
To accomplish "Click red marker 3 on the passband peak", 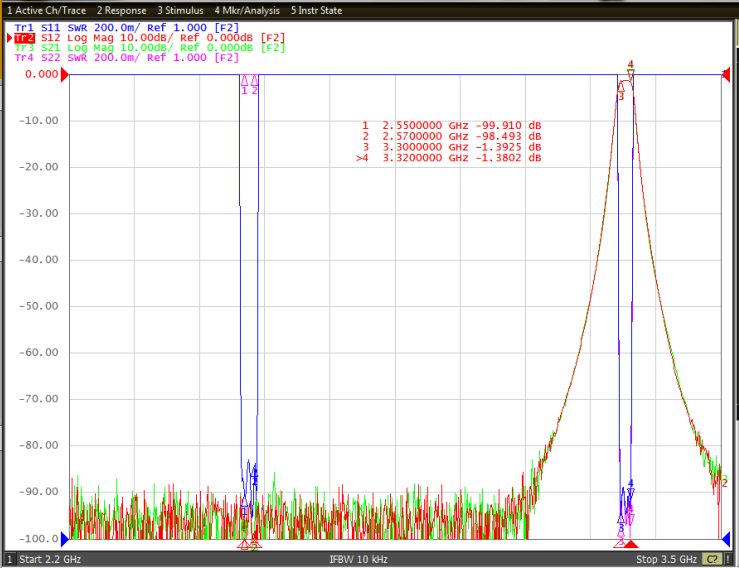I will (x=621, y=89).
